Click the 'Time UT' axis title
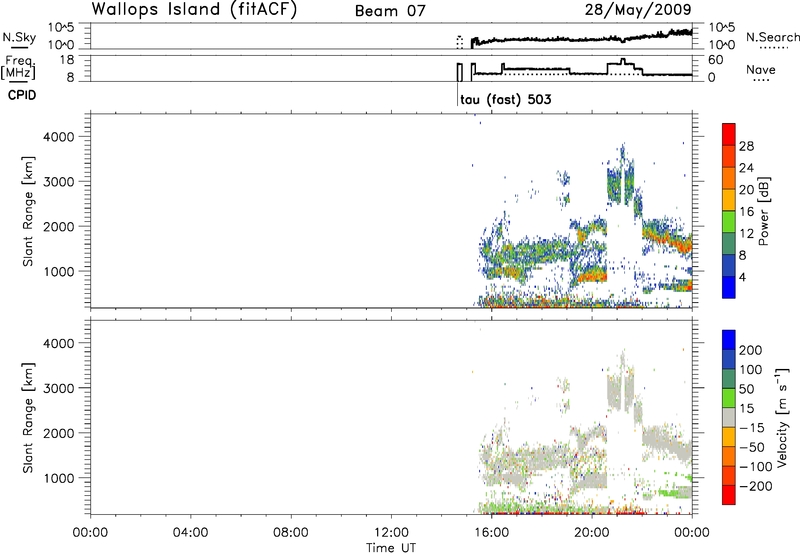 point(391,548)
